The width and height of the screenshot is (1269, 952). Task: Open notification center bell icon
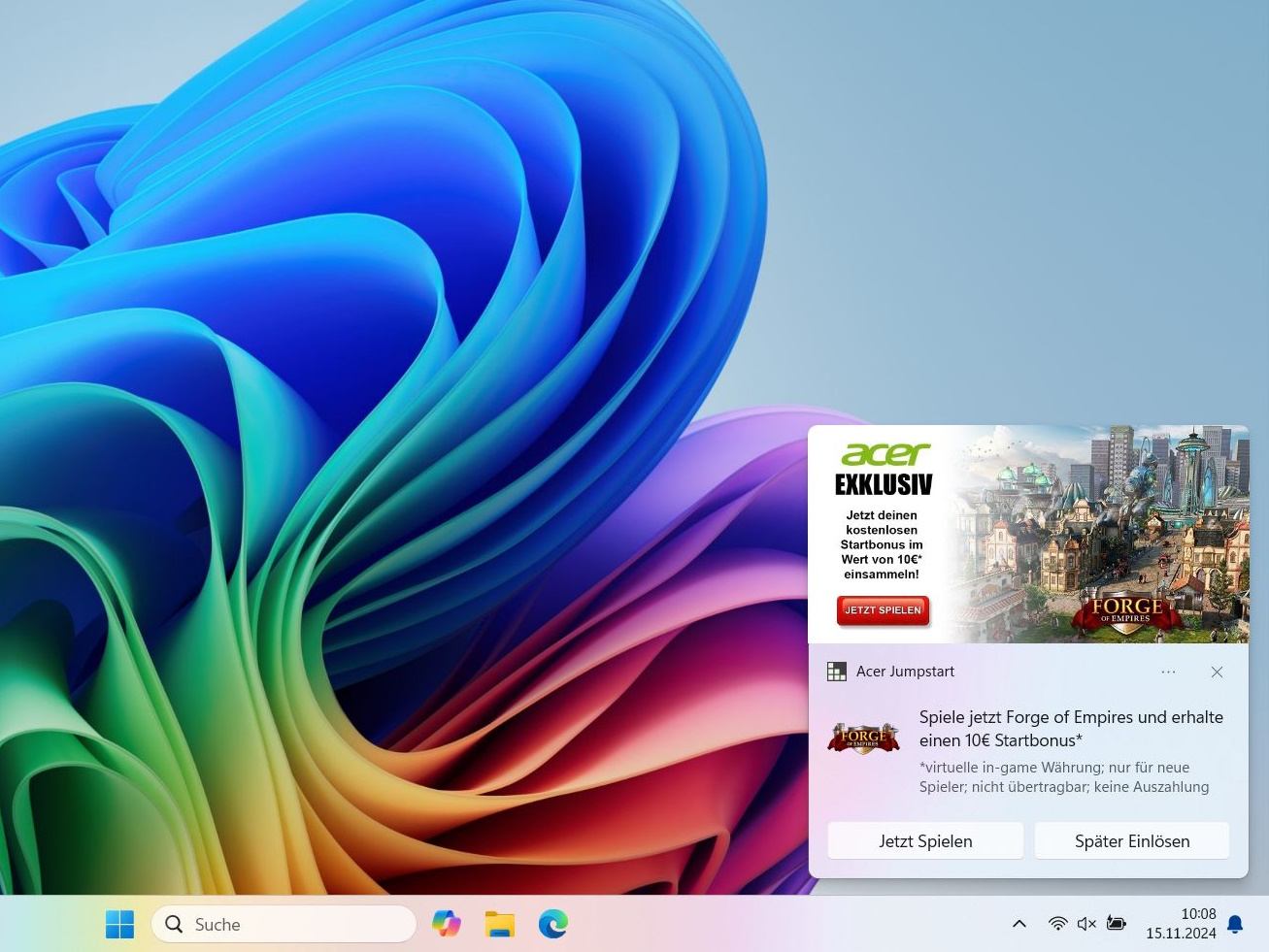1235,924
